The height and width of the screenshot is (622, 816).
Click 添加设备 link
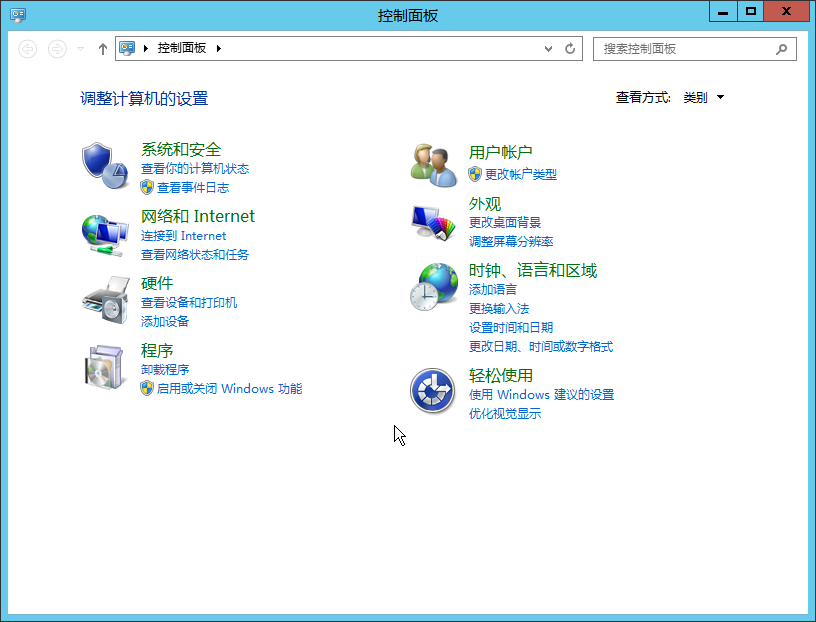[x=165, y=321]
